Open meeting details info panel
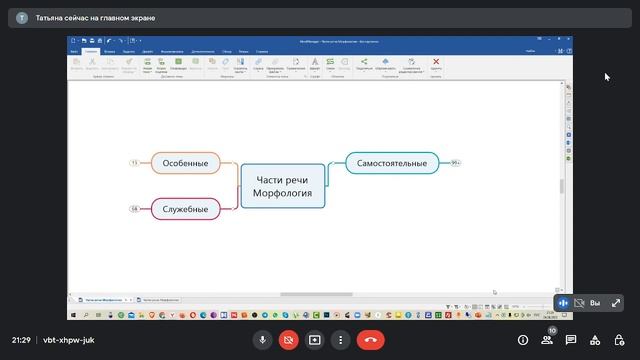The height and width of the screenshot is (360, 640). point(523,340)
